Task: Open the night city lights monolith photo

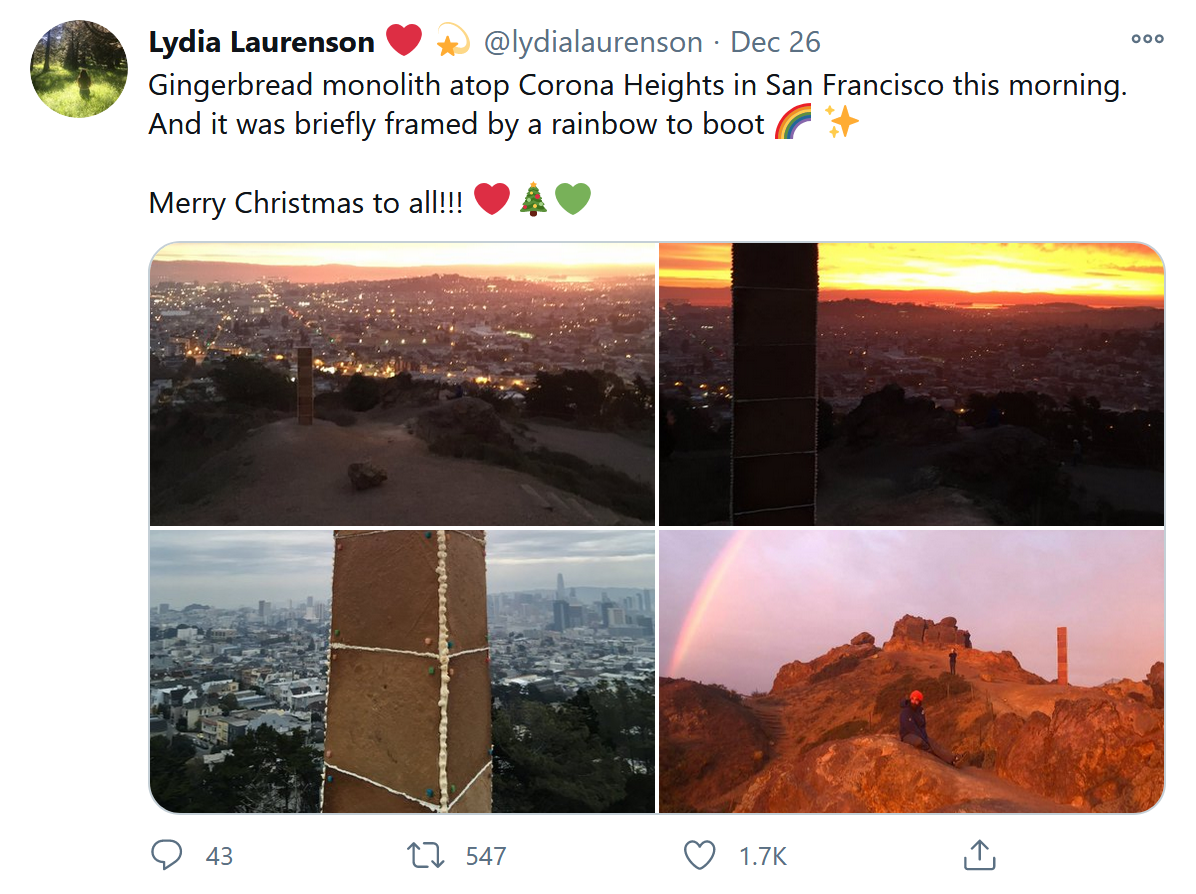Action: pos(402,384)
